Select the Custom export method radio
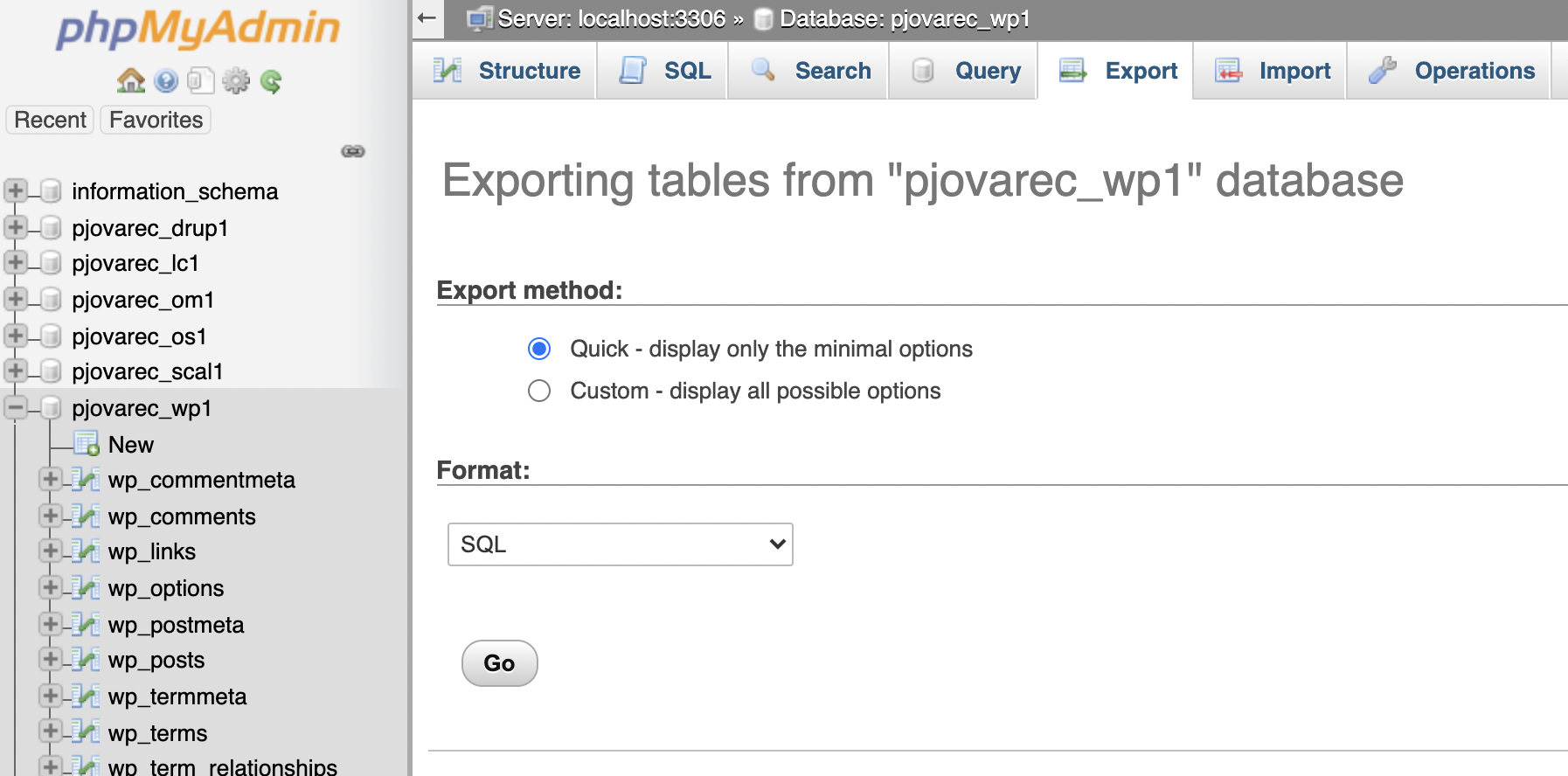 [x=539, y=391]
